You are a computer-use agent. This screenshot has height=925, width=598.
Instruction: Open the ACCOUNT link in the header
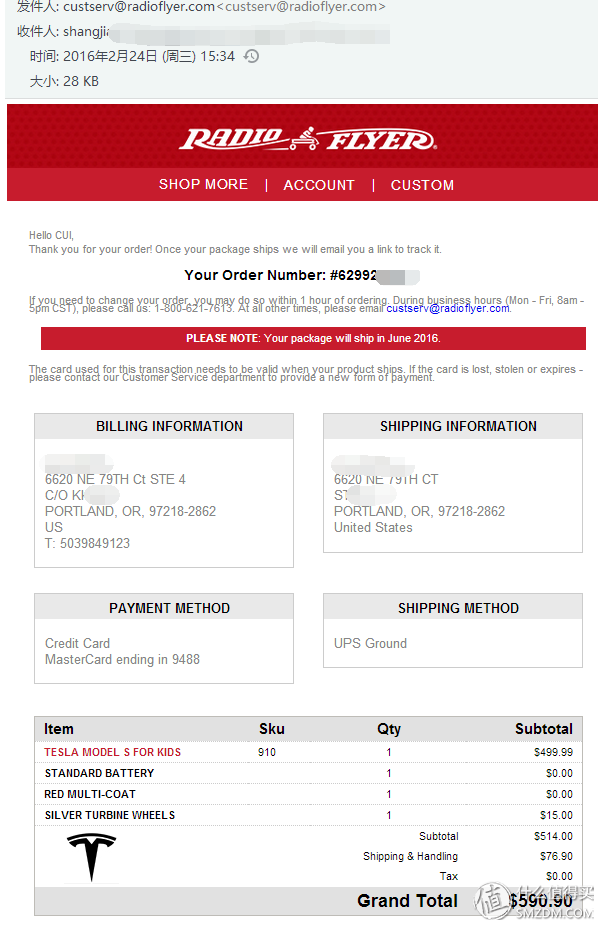[319, 185]
